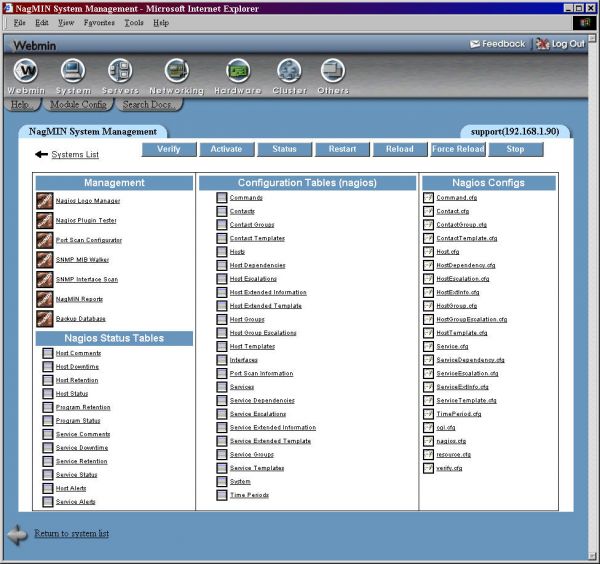This screenshot has height=564, width=600.
Task: Click the Restart button
Action: [342, 149]
